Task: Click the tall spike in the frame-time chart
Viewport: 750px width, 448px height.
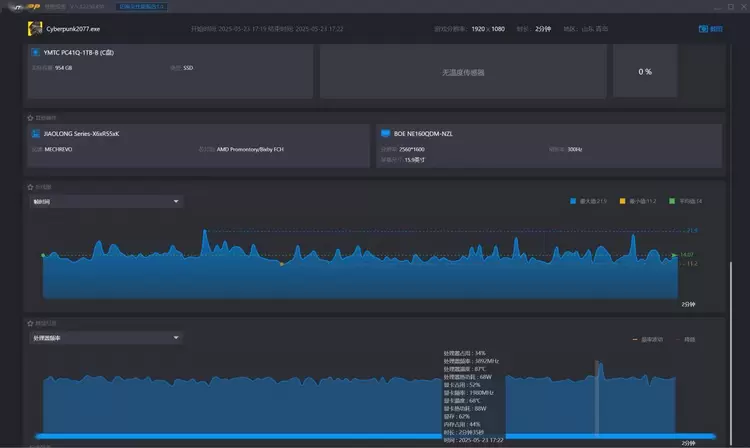Action: (x=205, y=236)
